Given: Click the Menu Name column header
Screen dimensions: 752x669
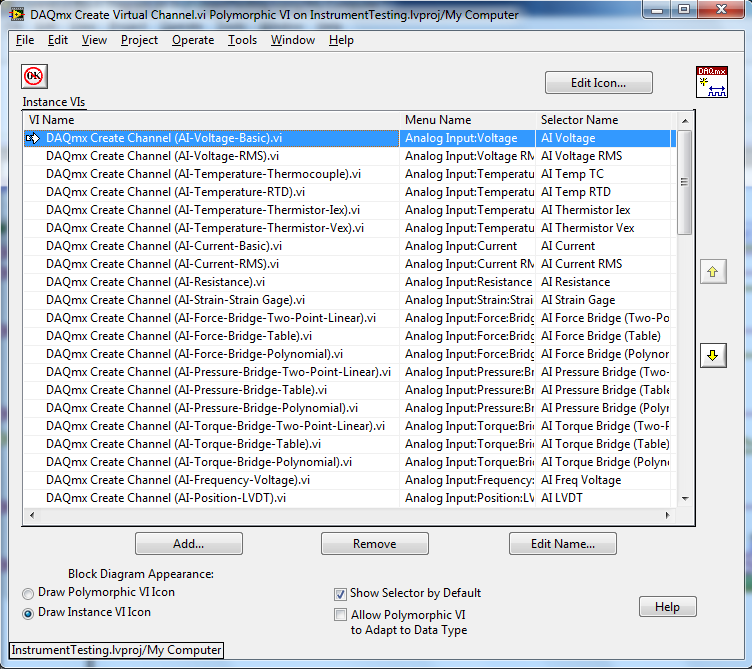Looking at the screenshot, I should 467,120.
